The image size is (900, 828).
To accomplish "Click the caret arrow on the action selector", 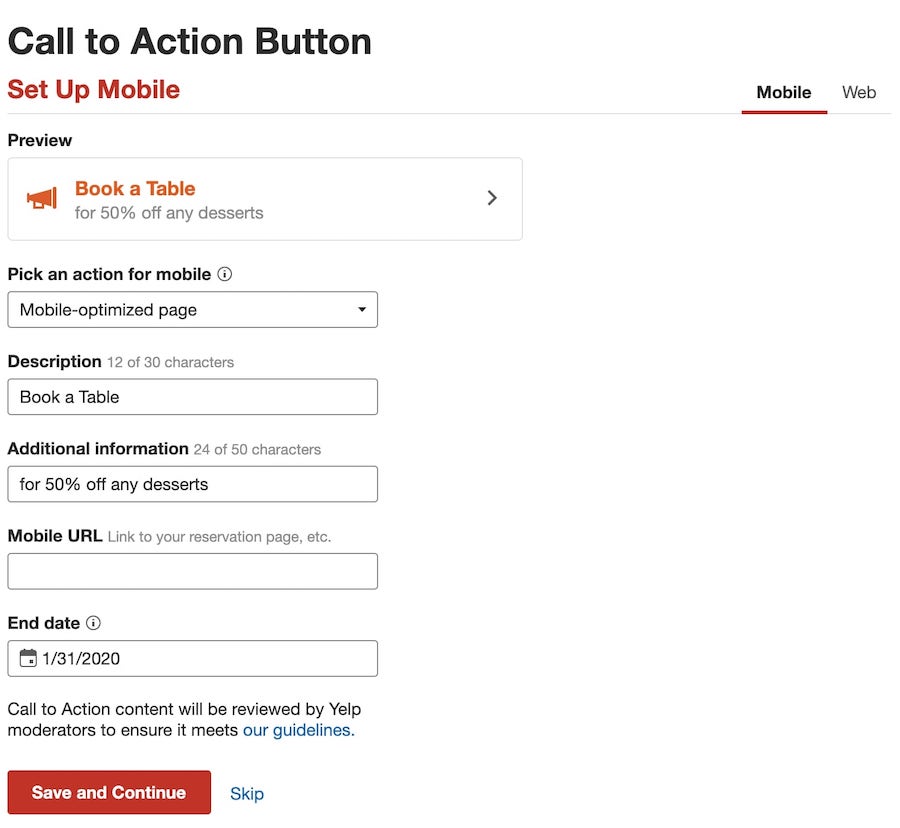I will pos(361,310).
